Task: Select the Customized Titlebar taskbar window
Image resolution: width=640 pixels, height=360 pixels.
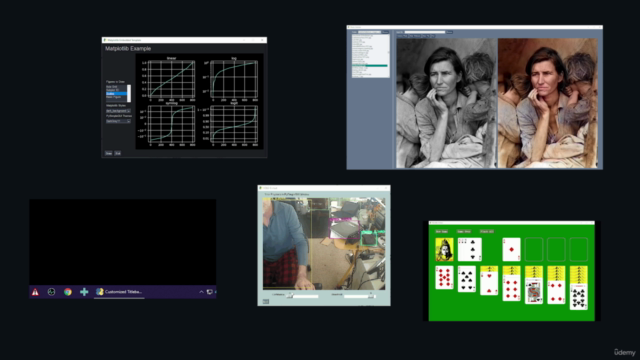Action: (119, 292)
